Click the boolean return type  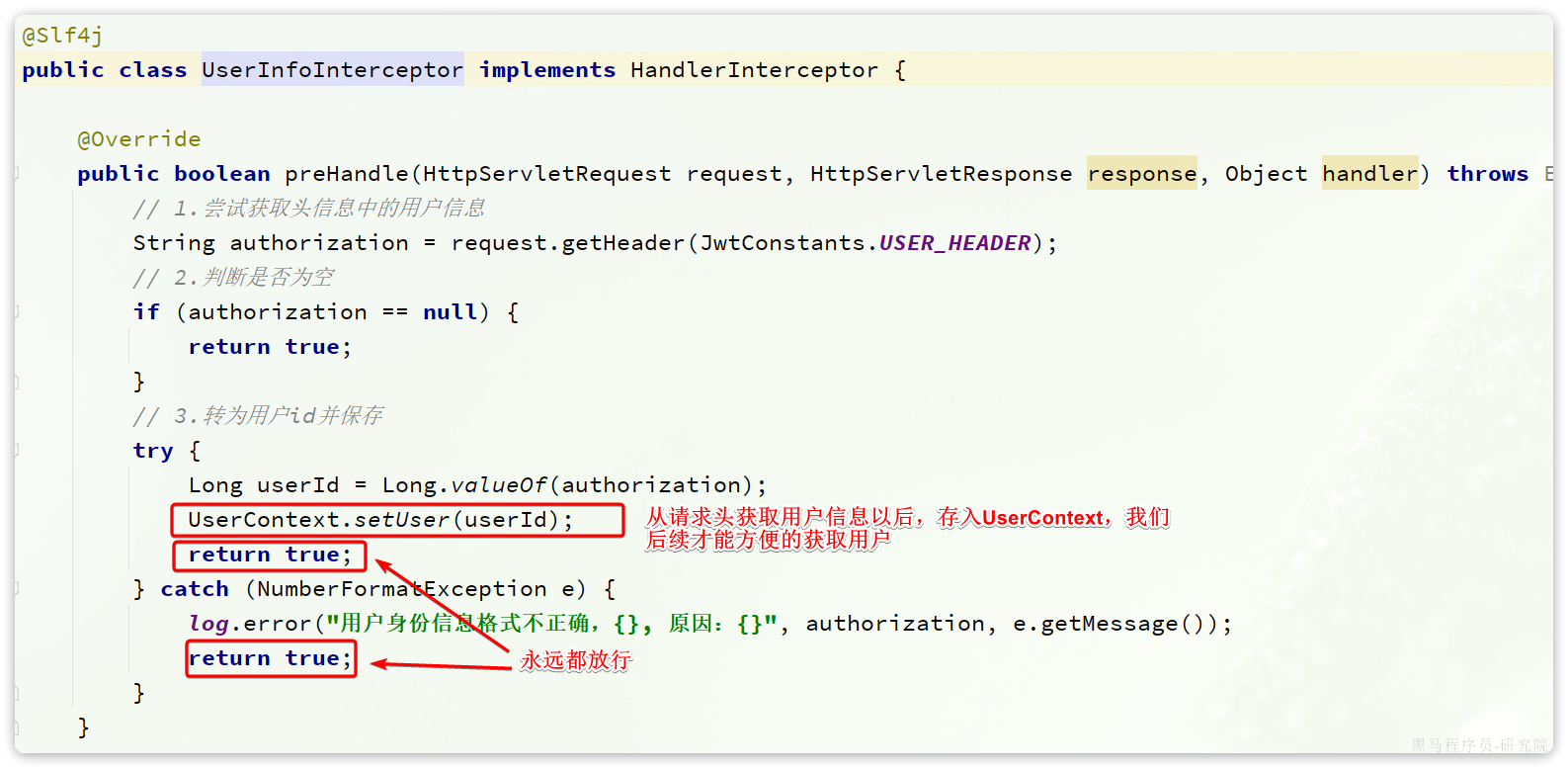(x=222, y=174)
